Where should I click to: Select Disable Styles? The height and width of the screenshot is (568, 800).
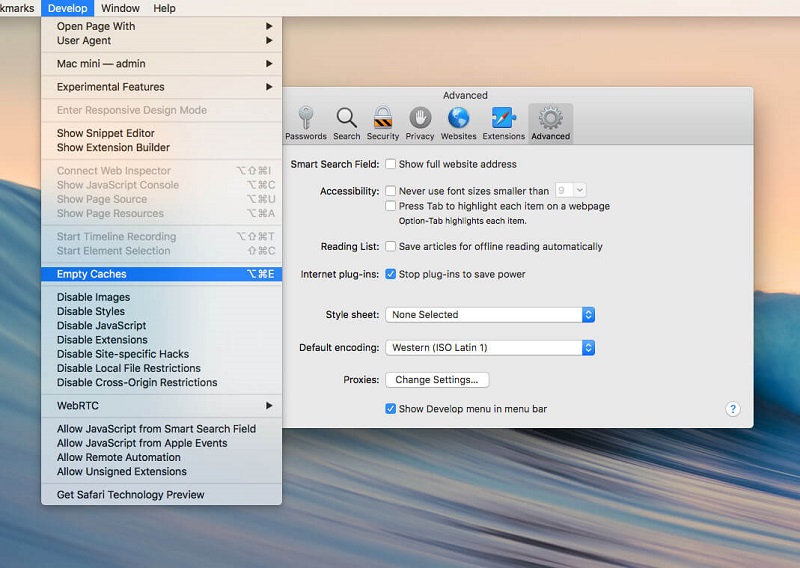161,311
